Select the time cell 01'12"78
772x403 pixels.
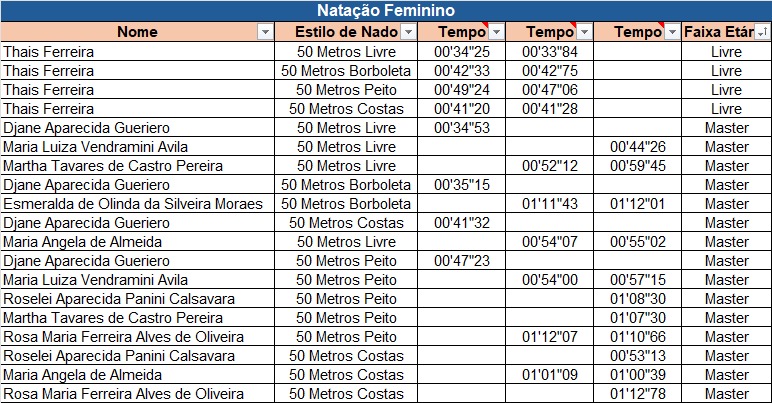tap(638, 394)
